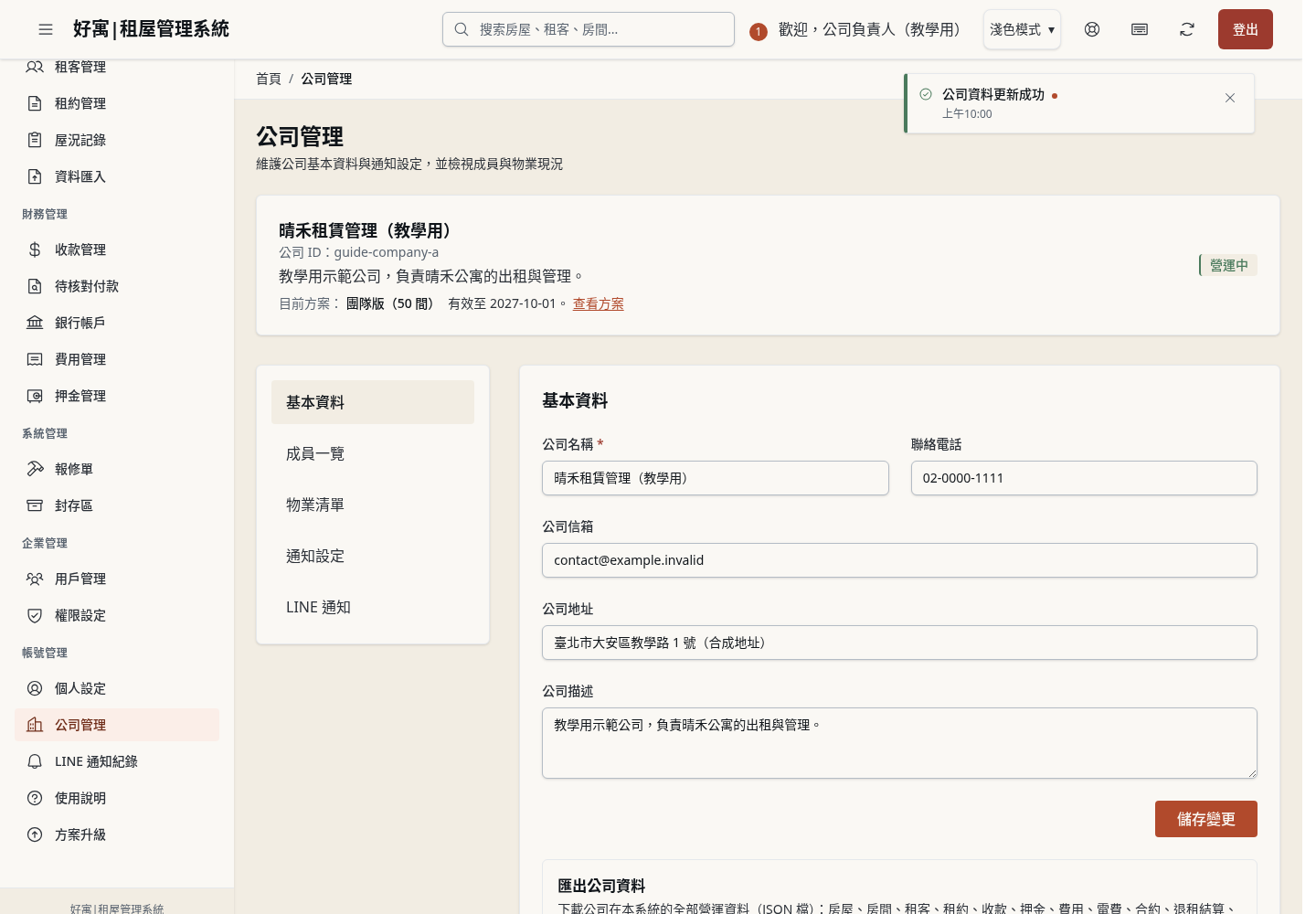Click the 公司名稱 input field
Screen dimensions: 1316x914
[x=716, y=478]
